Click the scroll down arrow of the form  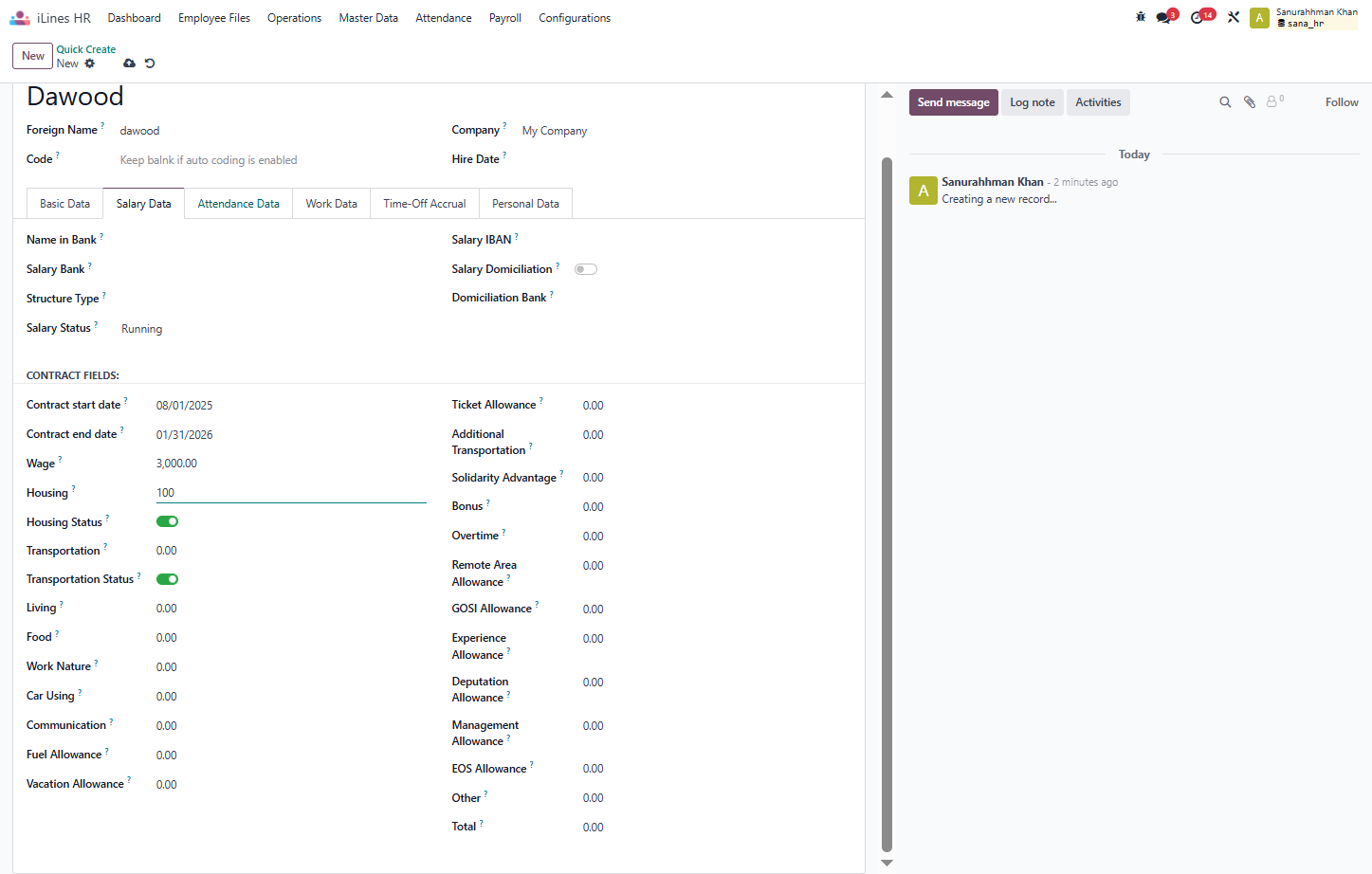(887, 863)
